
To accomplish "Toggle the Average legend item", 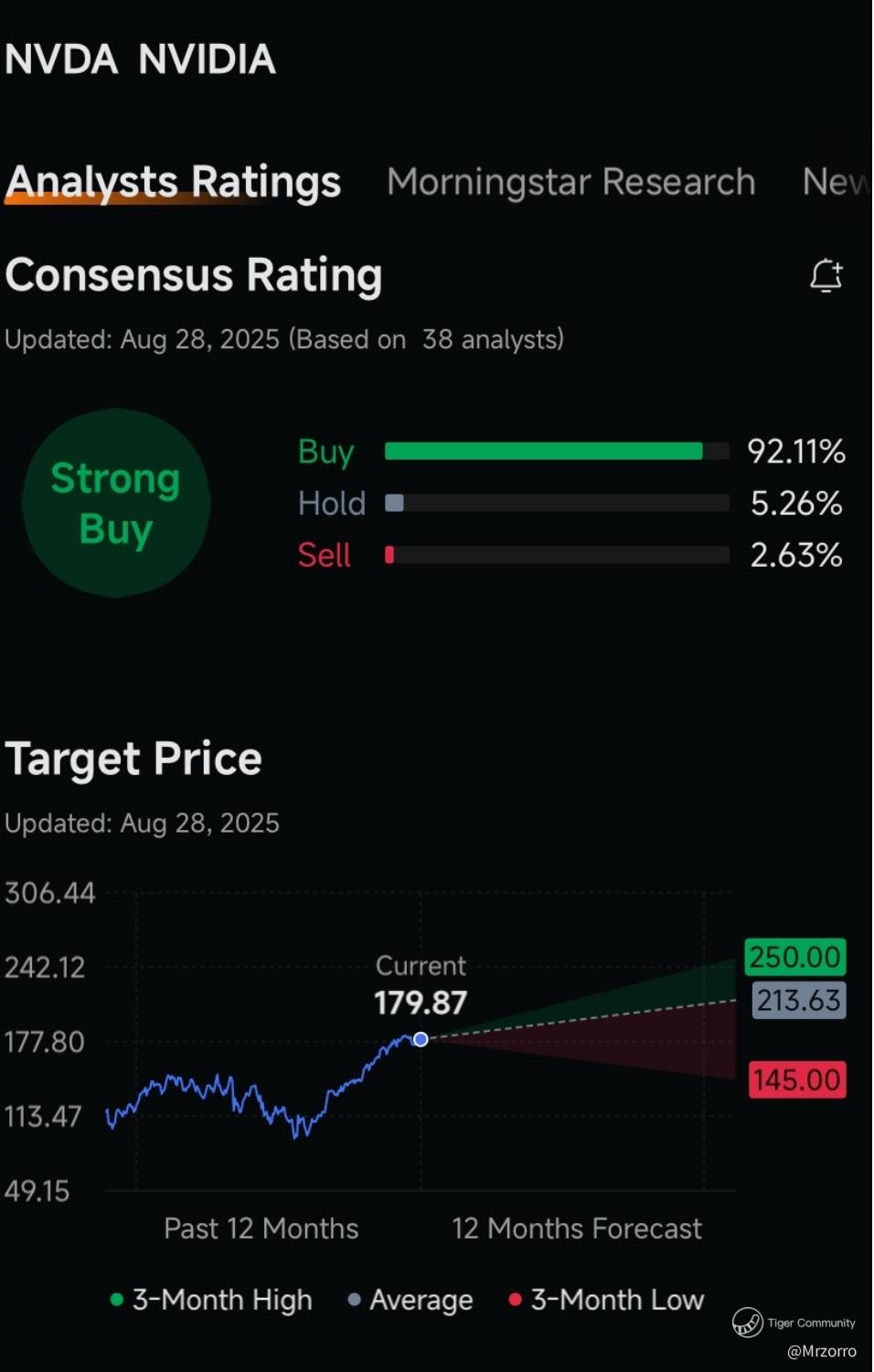I will coord(411,1300).
